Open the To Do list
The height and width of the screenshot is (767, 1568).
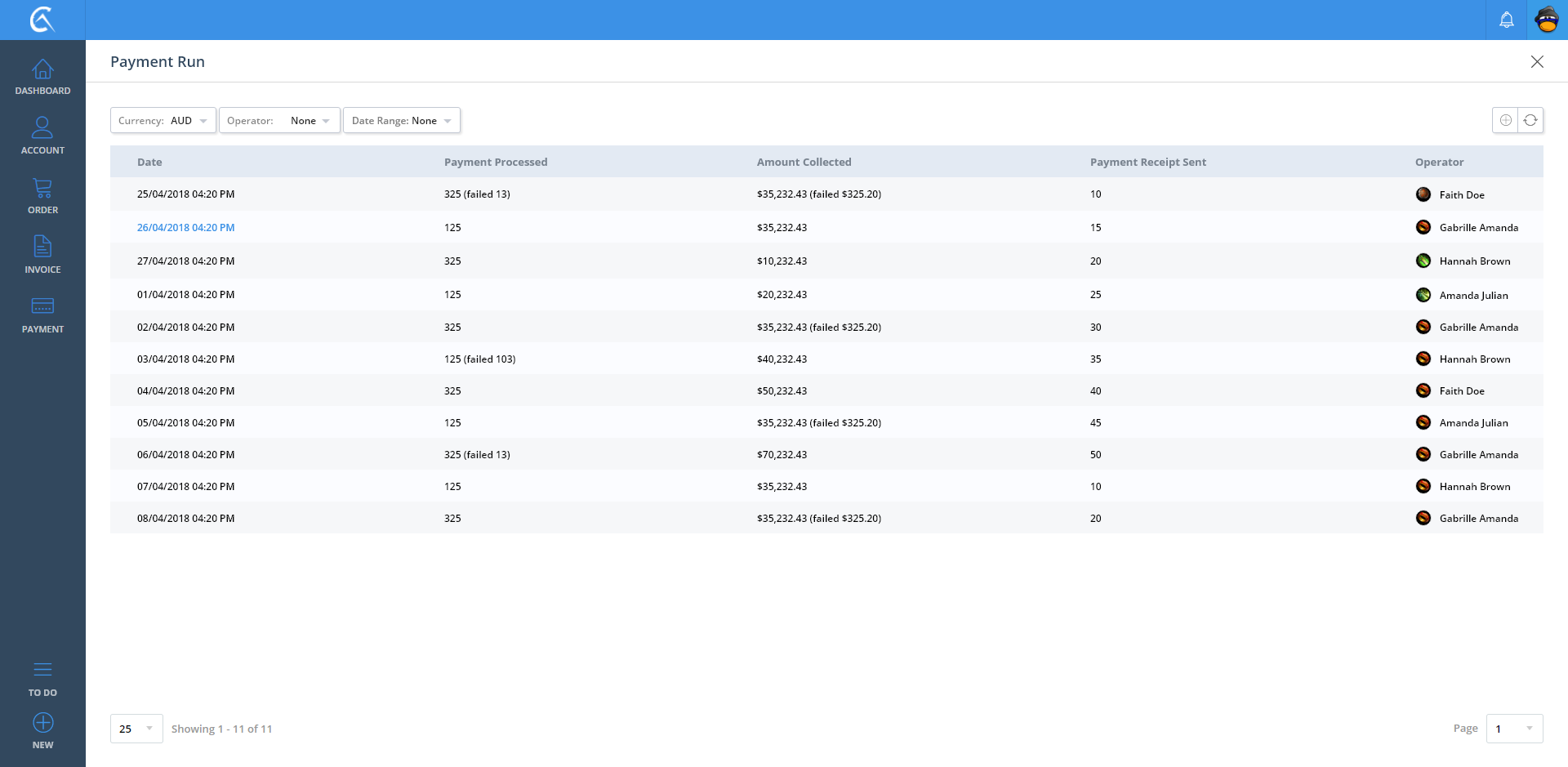[42, 679]
